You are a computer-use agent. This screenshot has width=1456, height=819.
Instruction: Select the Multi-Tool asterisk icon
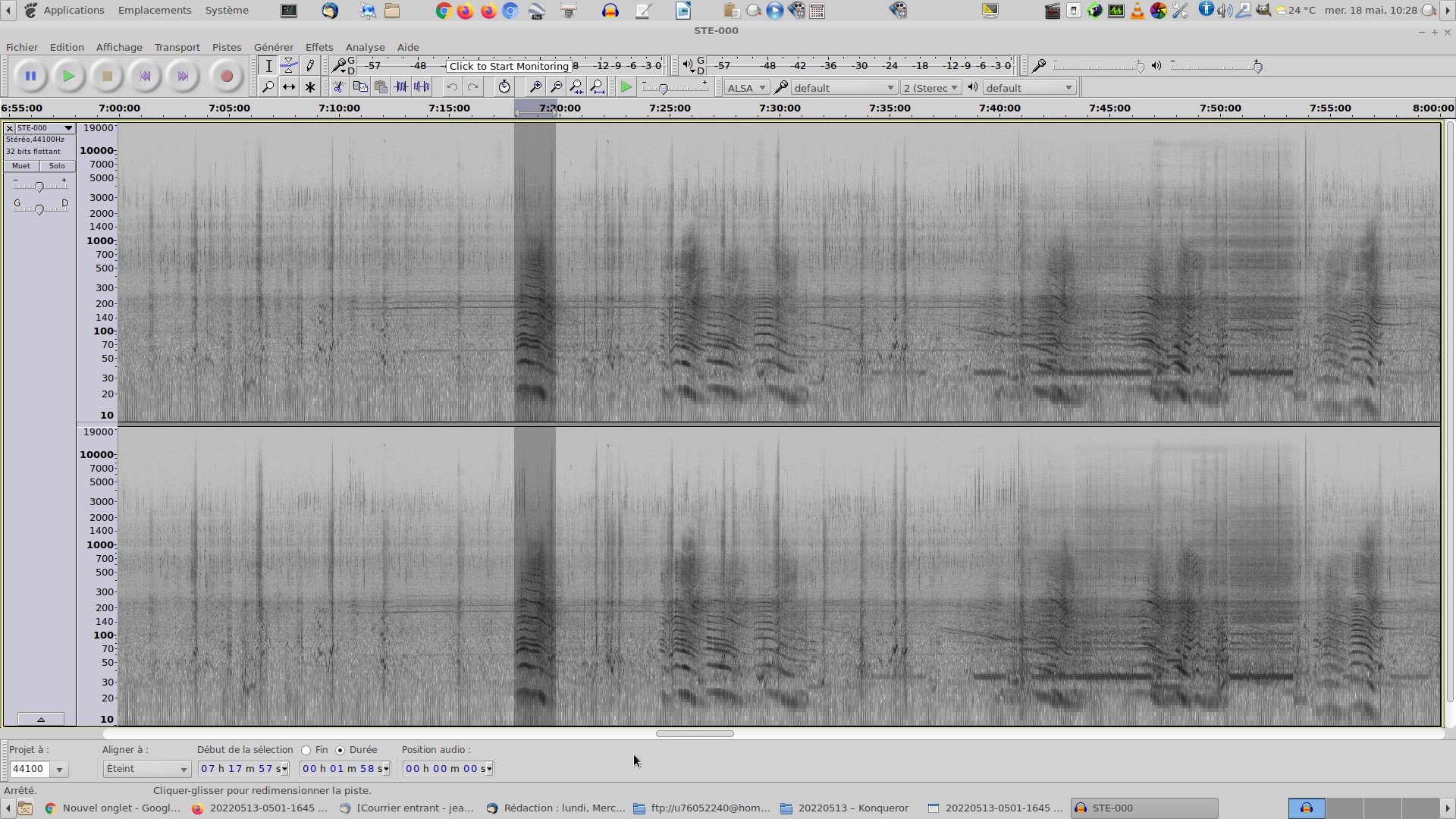coord(310,87)
